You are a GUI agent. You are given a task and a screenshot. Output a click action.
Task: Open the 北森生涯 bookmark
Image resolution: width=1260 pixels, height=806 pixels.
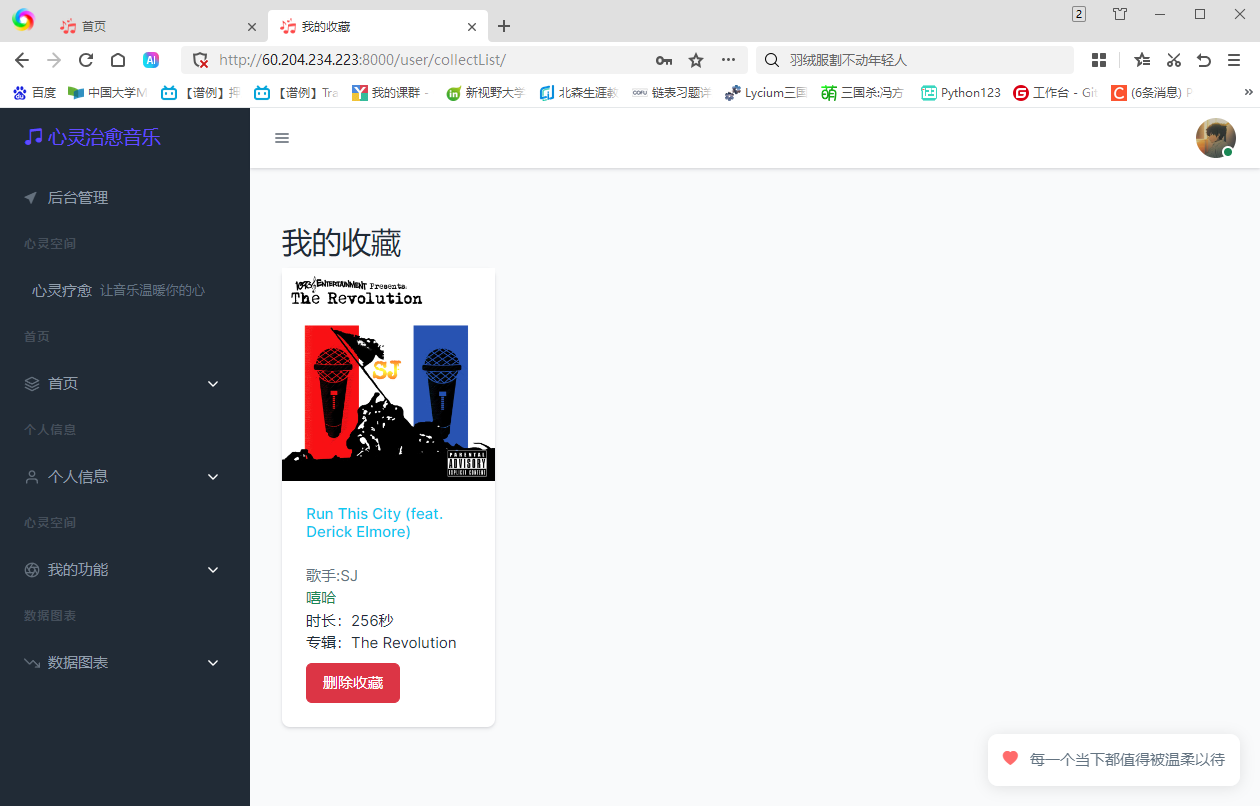(x=579, y=93)
